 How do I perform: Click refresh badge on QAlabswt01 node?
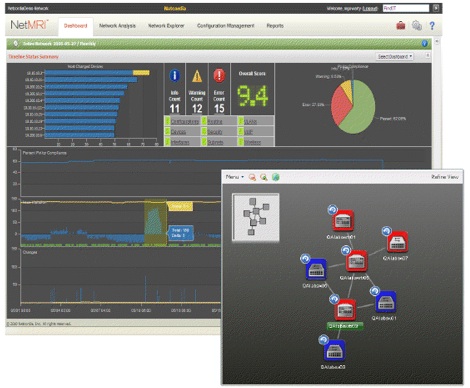332,210
